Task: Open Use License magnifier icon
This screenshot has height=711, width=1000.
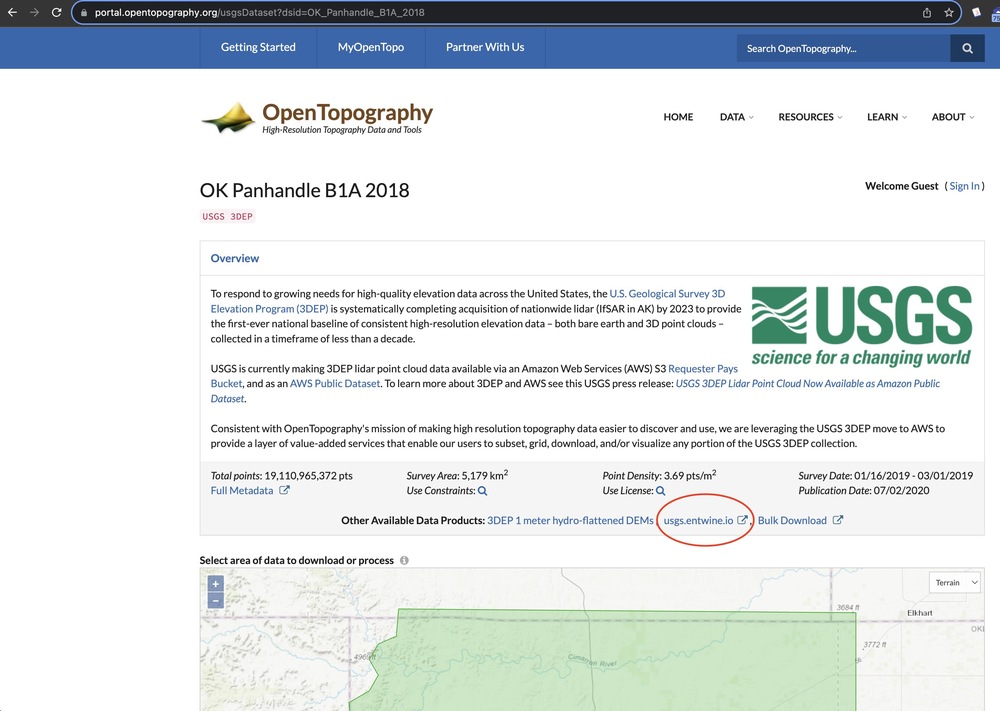Action: [661, 491]
